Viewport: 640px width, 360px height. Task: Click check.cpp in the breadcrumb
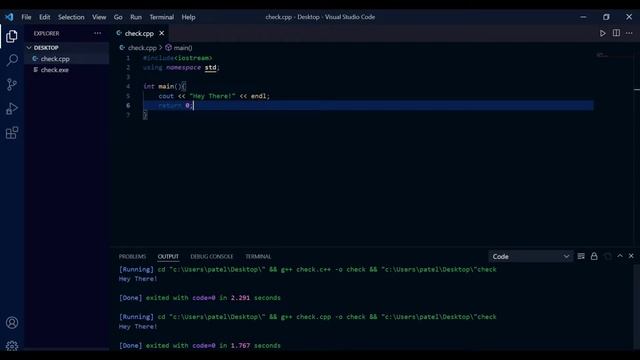pyautogui.click(x=142, y=48)
